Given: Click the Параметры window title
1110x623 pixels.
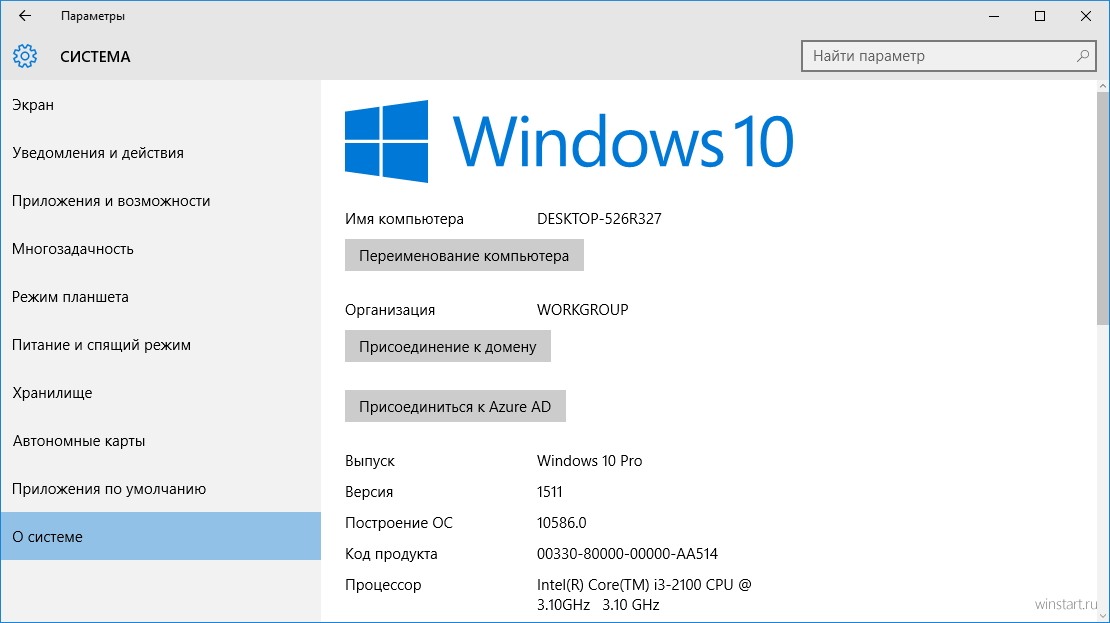Looking at the screenshot, I should (x=93, y=16).
